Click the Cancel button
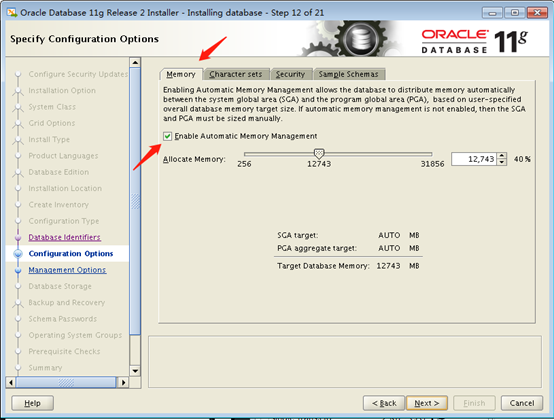554x420 pixels. tap(522, 403)
